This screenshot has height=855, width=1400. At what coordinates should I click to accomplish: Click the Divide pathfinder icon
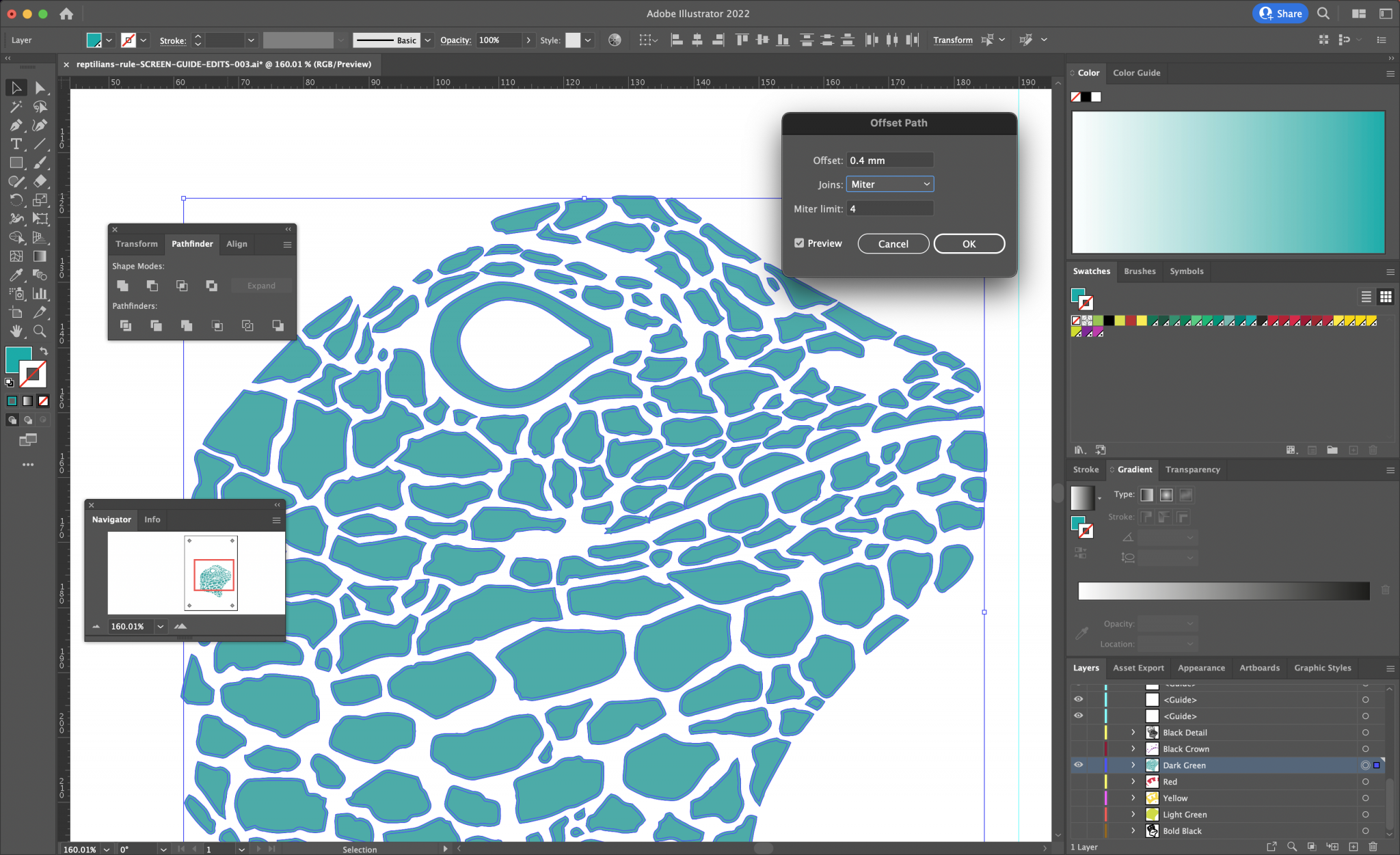tap(126, 326)
